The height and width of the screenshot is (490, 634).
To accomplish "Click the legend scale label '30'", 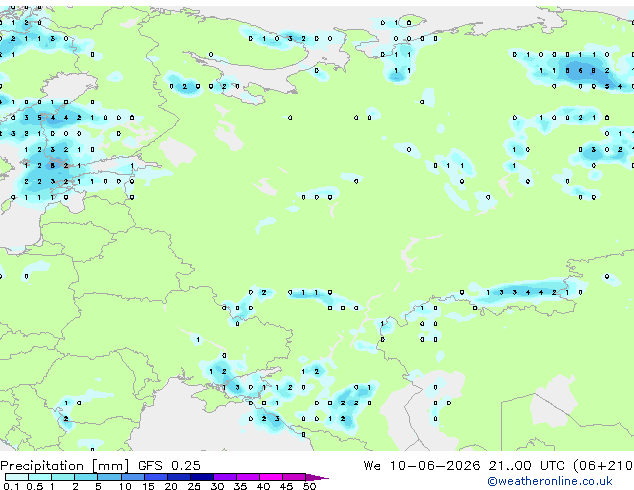I will [217, 486].
